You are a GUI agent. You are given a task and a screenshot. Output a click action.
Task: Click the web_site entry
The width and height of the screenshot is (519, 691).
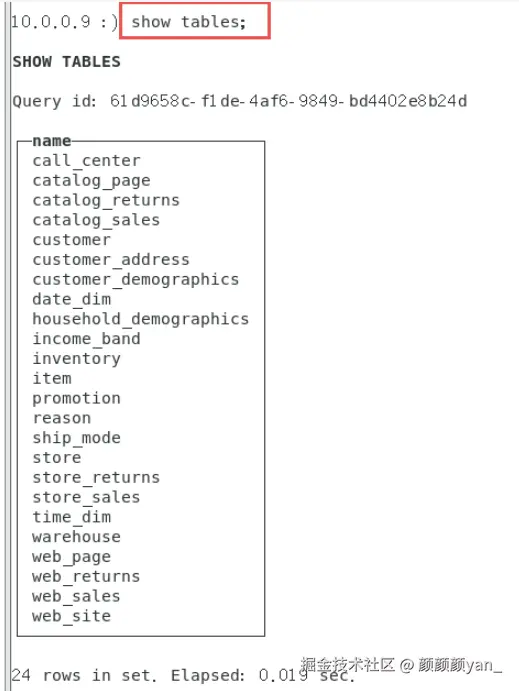[x=72, y=616]
